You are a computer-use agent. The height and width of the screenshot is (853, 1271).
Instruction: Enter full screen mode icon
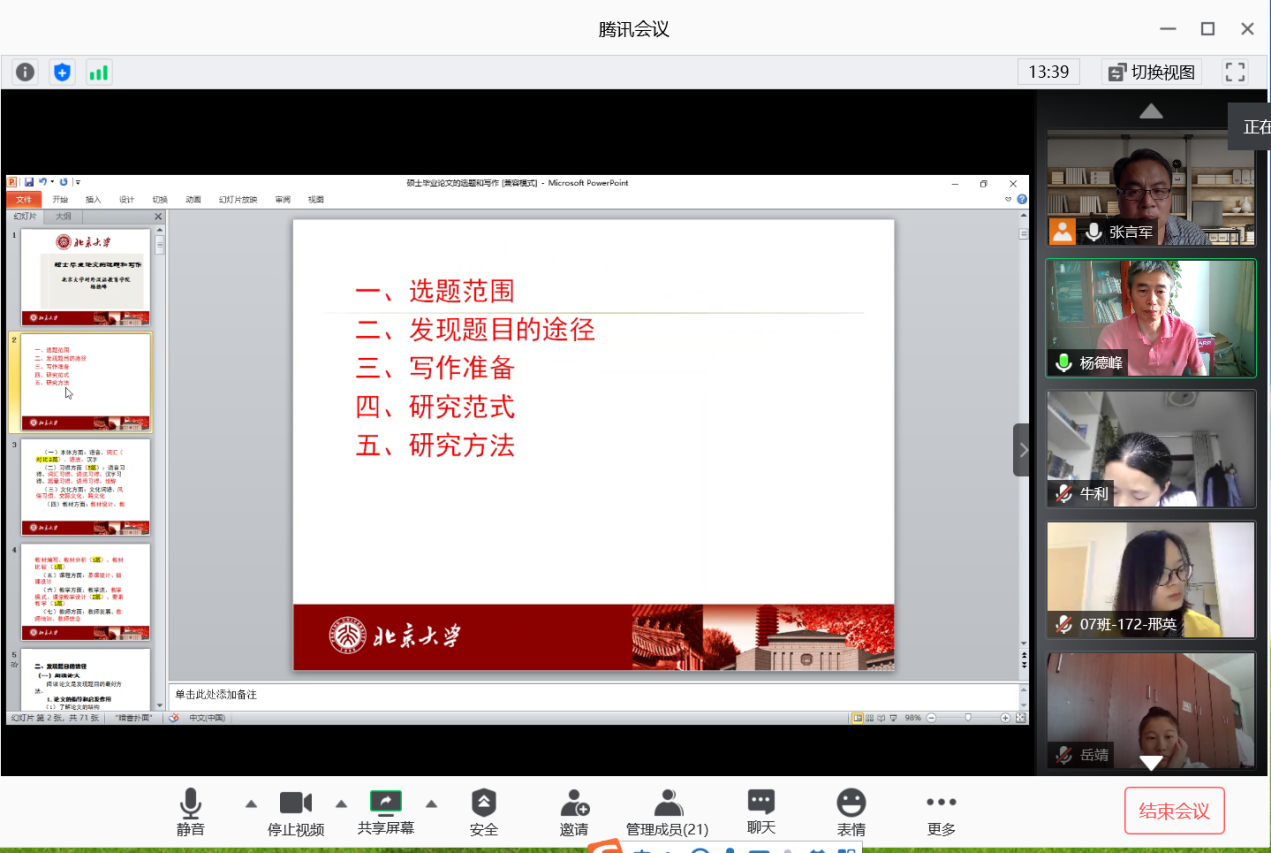tap(1235, 72)
